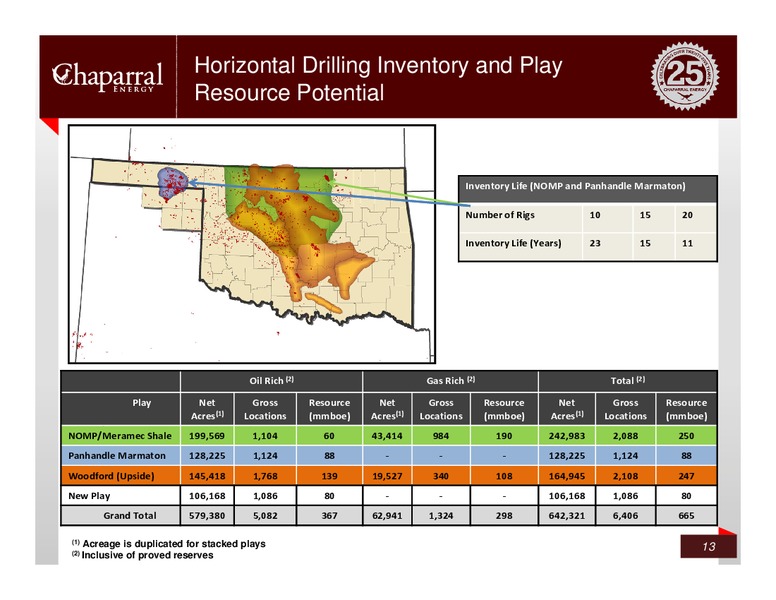The width and height of the screenshot is (776, 600).
Task: Select the 'Grand Total' row label
Action: pyautogui.click(x=130, y=515)
